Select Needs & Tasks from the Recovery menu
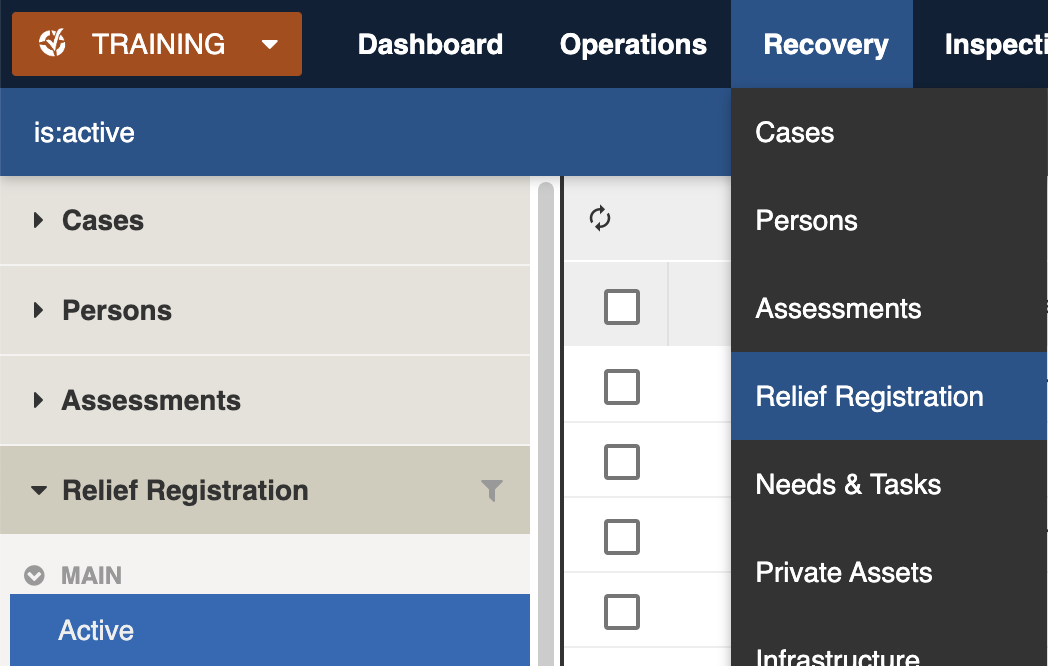Viewport: 1048px width, 666px height. [848, 485]
